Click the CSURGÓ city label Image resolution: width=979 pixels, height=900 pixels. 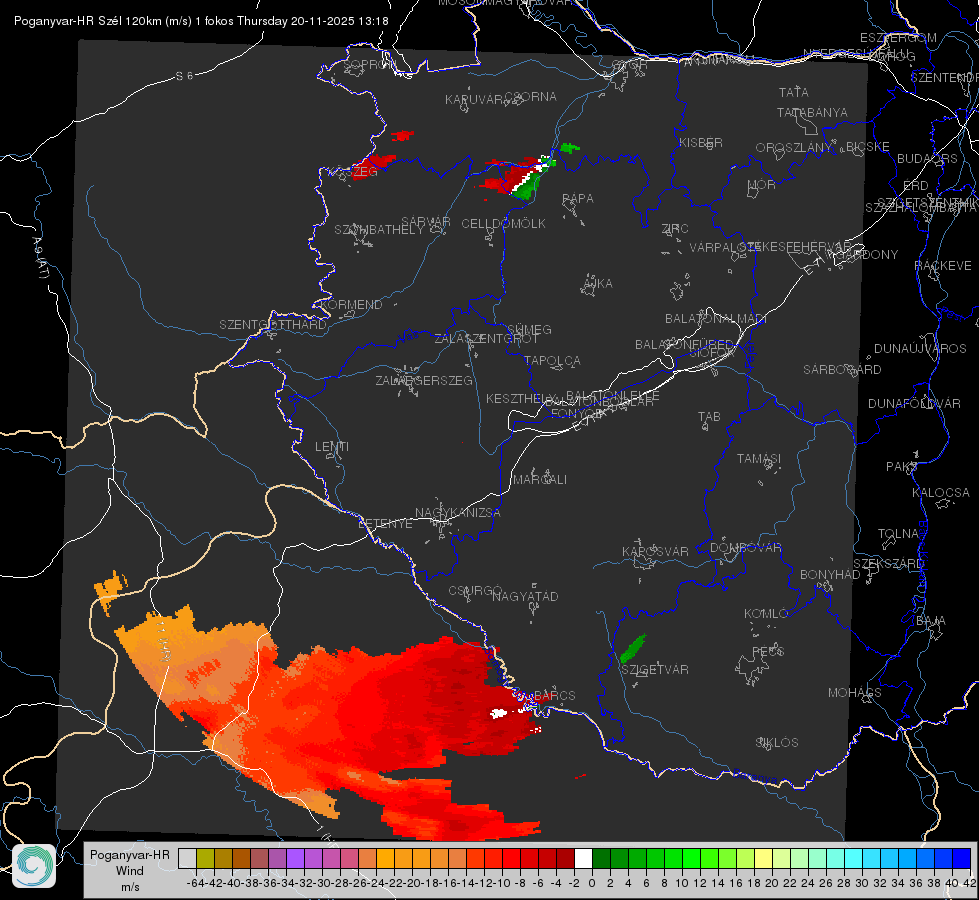[475, 590]
